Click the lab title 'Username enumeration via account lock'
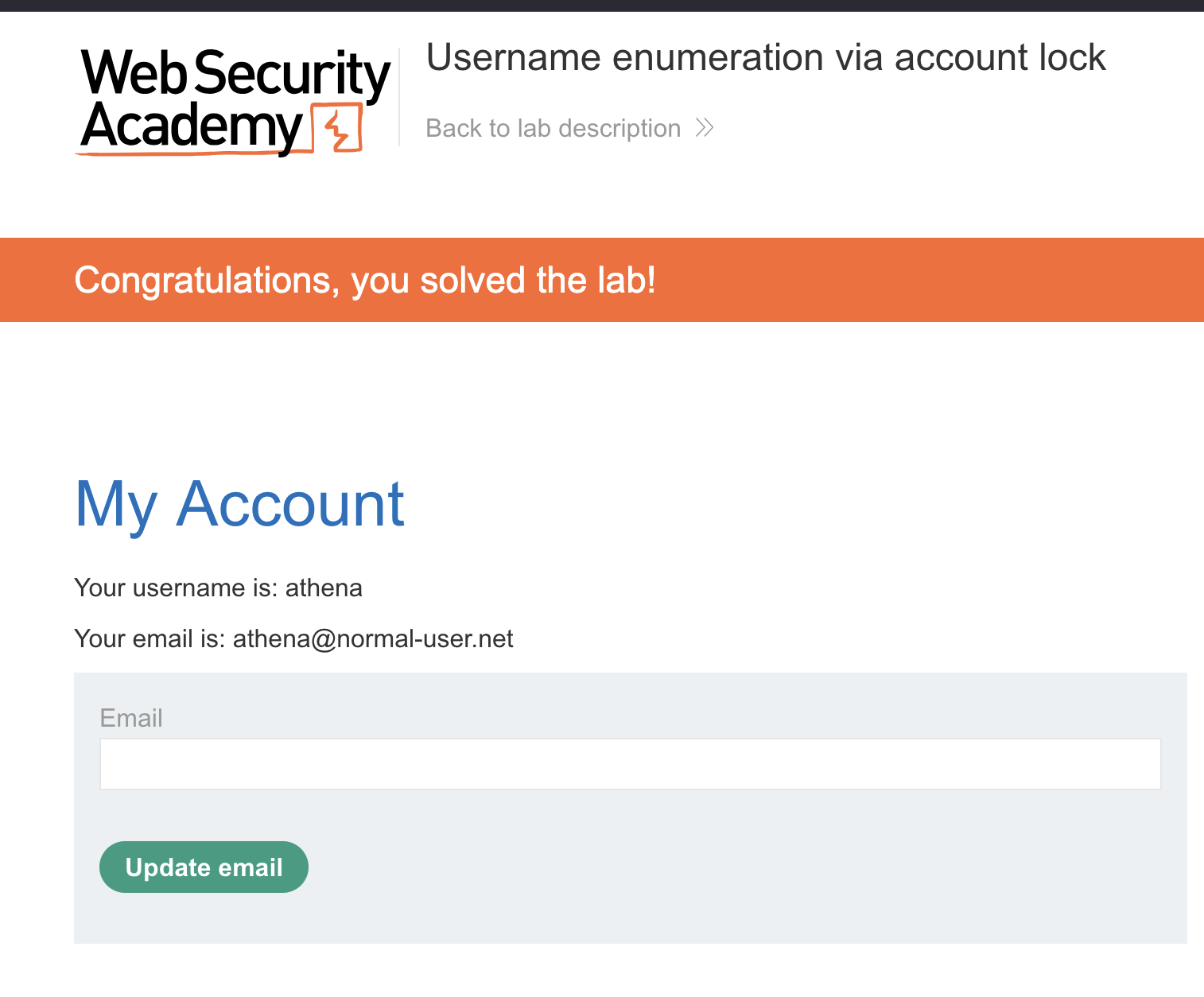1204x997 pixels. (765, 58)
